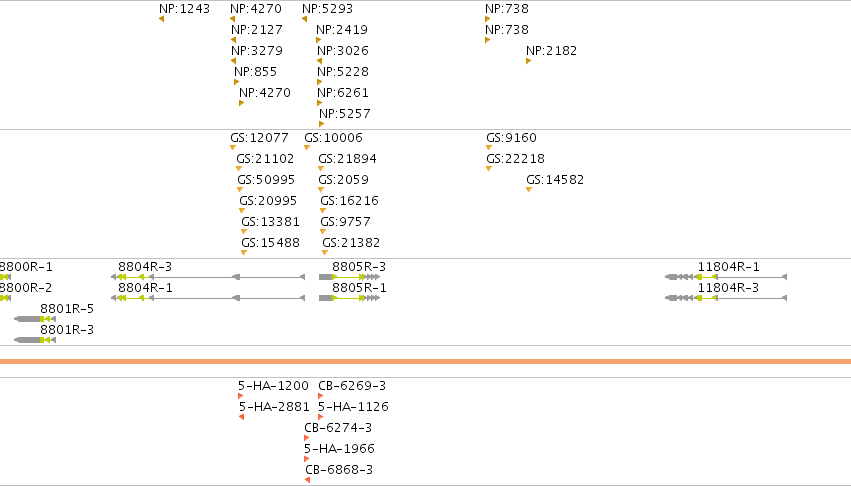Click the orange chromosome reference bar
Image resolution: width=851 pixels, height=486 pixels.
click(426, 362)
